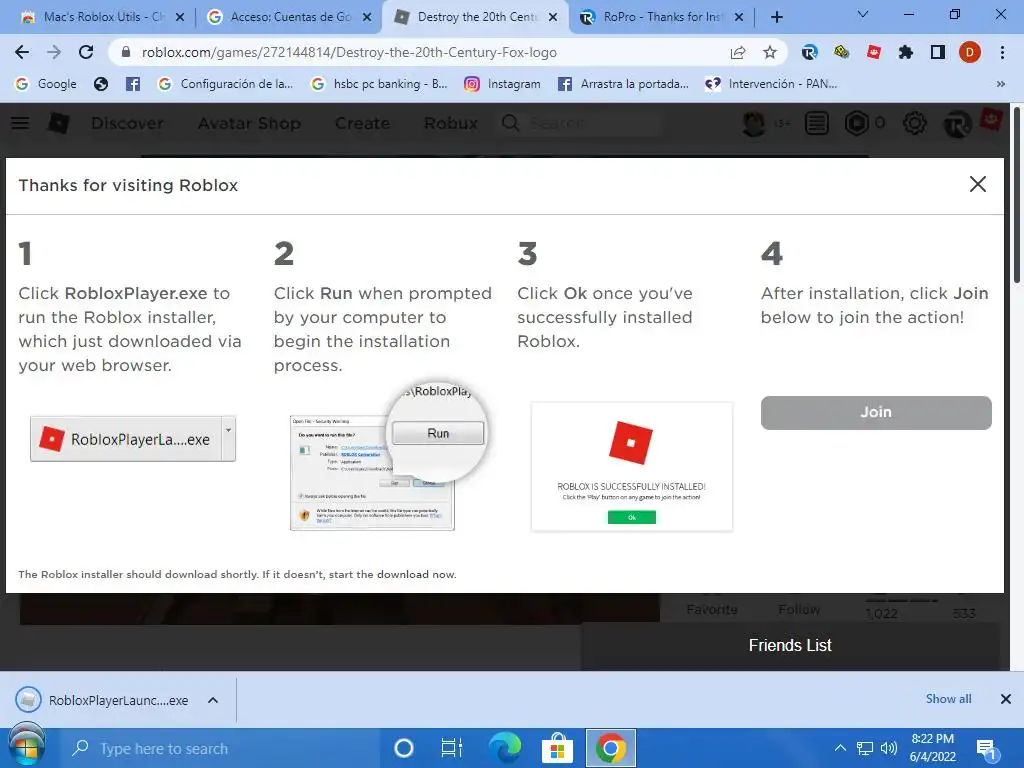Viewport: 1024px width, 768px height.
Task: Click the Roblox logo home icon
Action: tap(59, 123)
